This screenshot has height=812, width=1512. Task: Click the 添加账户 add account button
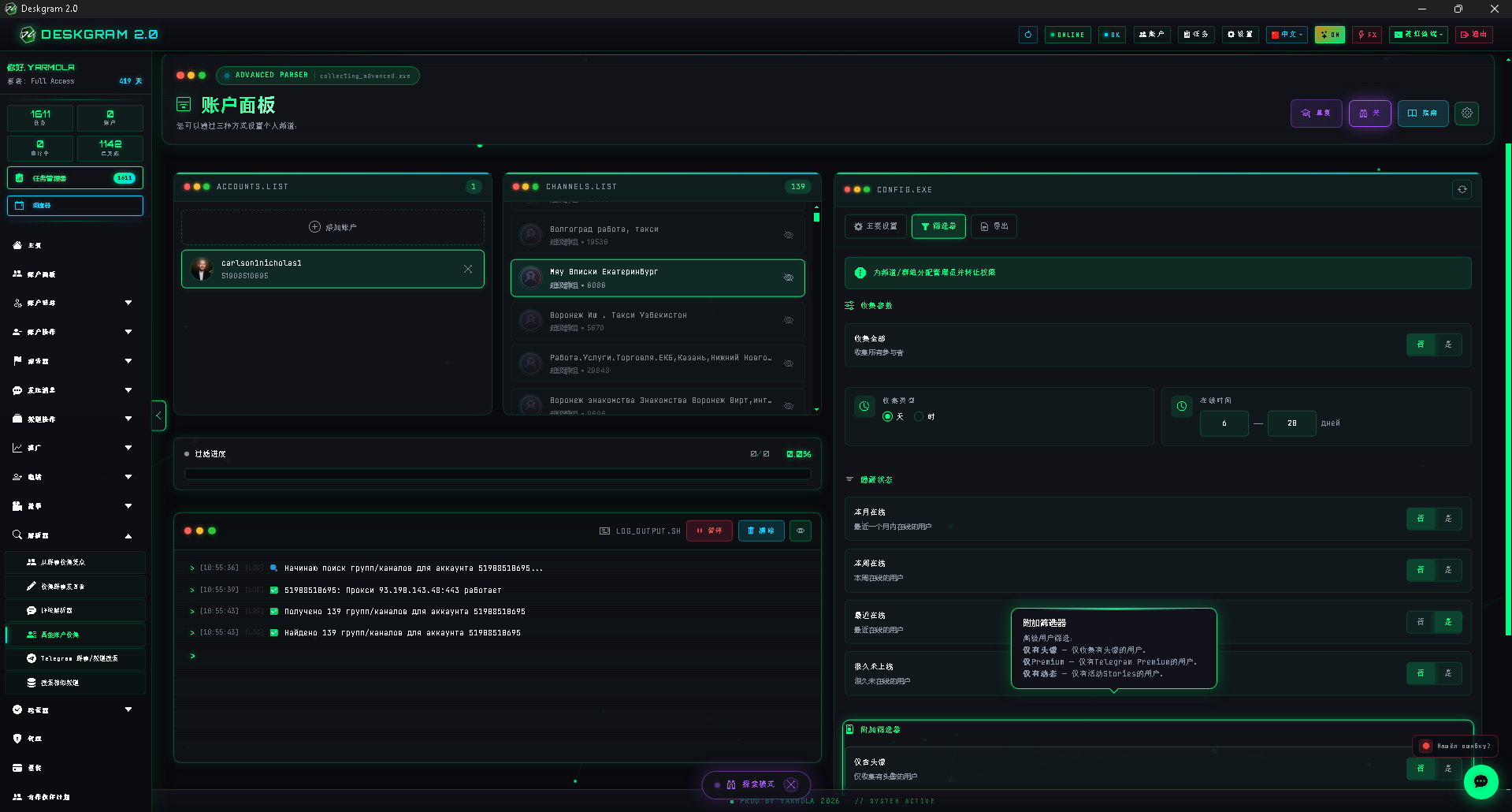tap(332, 227)
